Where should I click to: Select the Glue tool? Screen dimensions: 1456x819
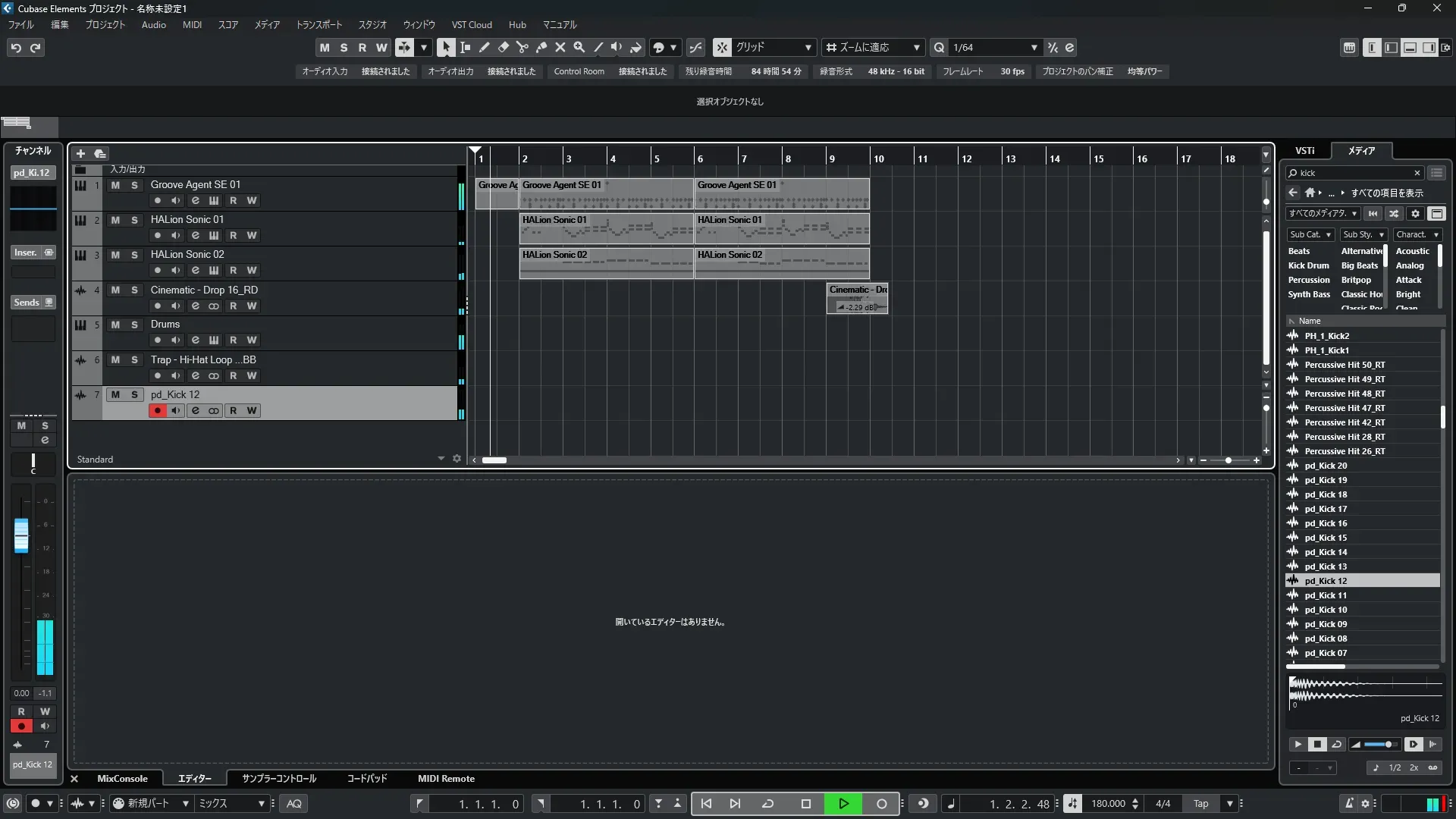click(x=541, y=47)
